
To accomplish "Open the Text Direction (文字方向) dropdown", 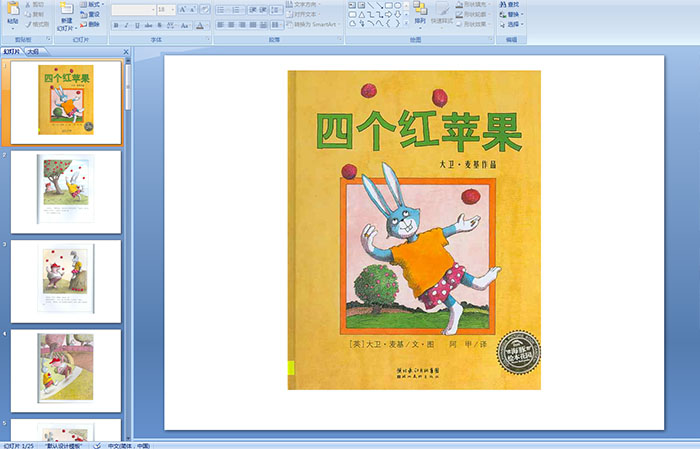I will (x=303, y=4).
